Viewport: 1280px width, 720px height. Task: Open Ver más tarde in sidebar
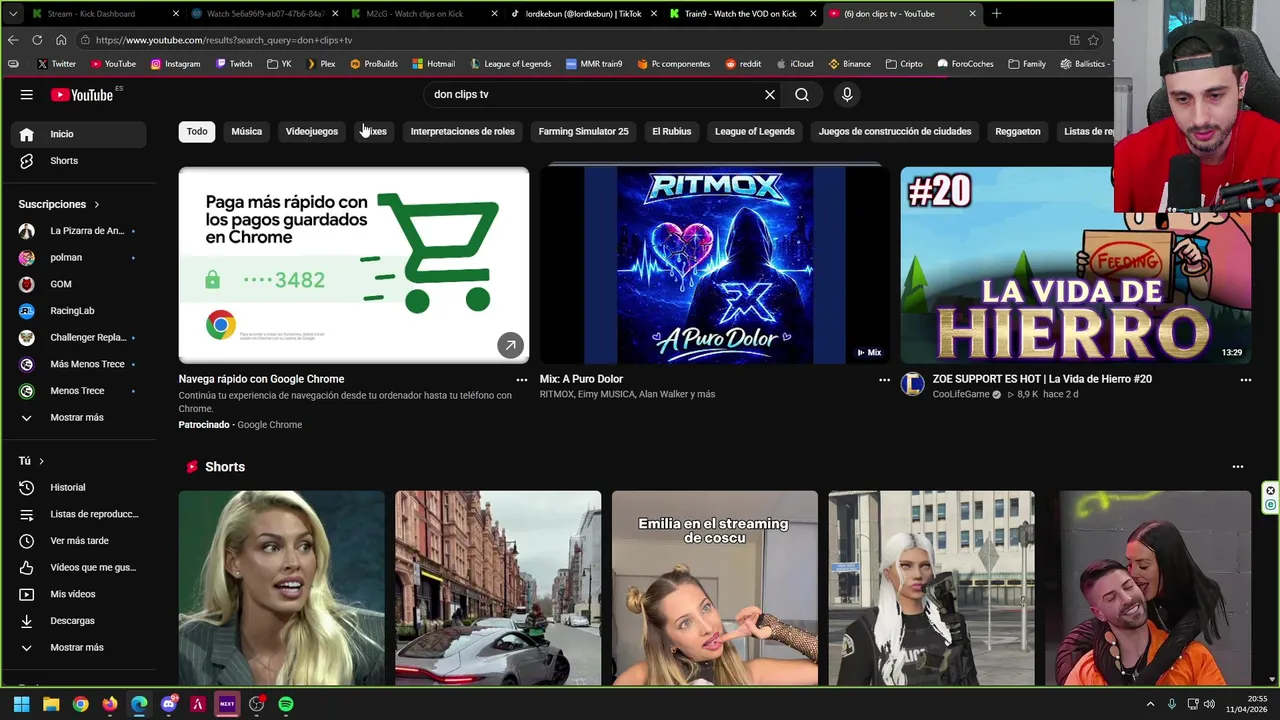tap(78, 541)
